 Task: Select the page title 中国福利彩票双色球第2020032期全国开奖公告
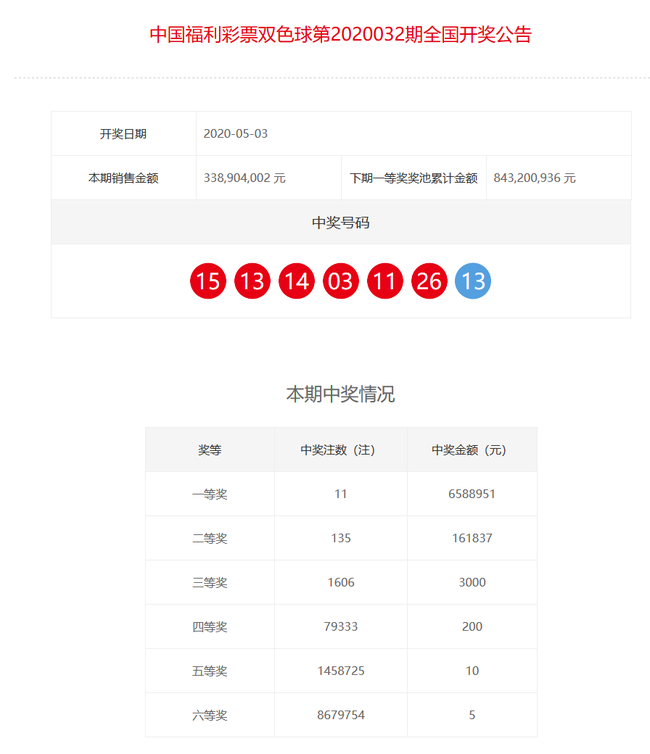pos(340,35)
